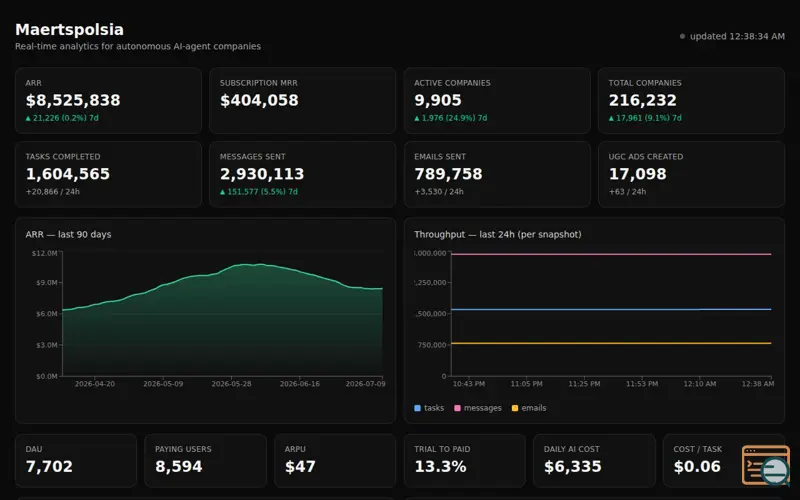
Task: Toggle the messages legend pink swatch
Action: coord(457,408)
